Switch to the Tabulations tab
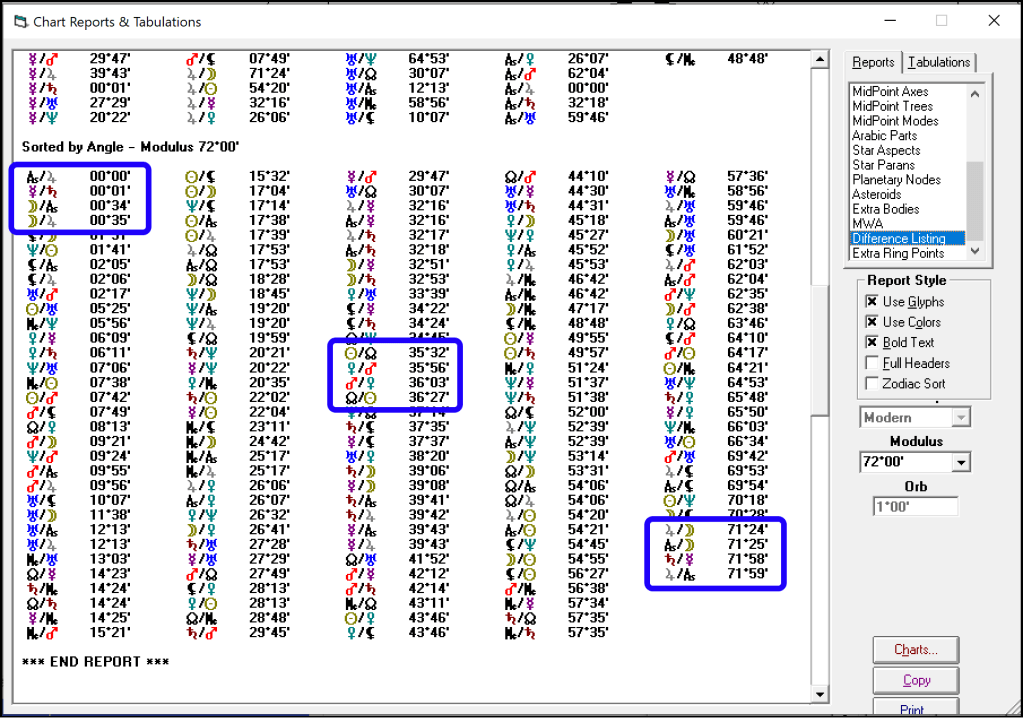The width and height of the screenshot is (1023, 718). click(939, 62)
